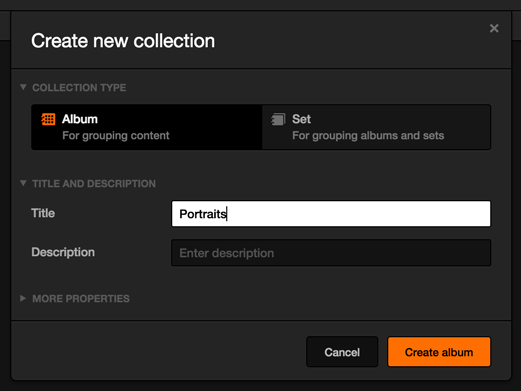Expand the More Properties disclosure triangle
Screen dimensions: 521x391
tap(23, 298)
